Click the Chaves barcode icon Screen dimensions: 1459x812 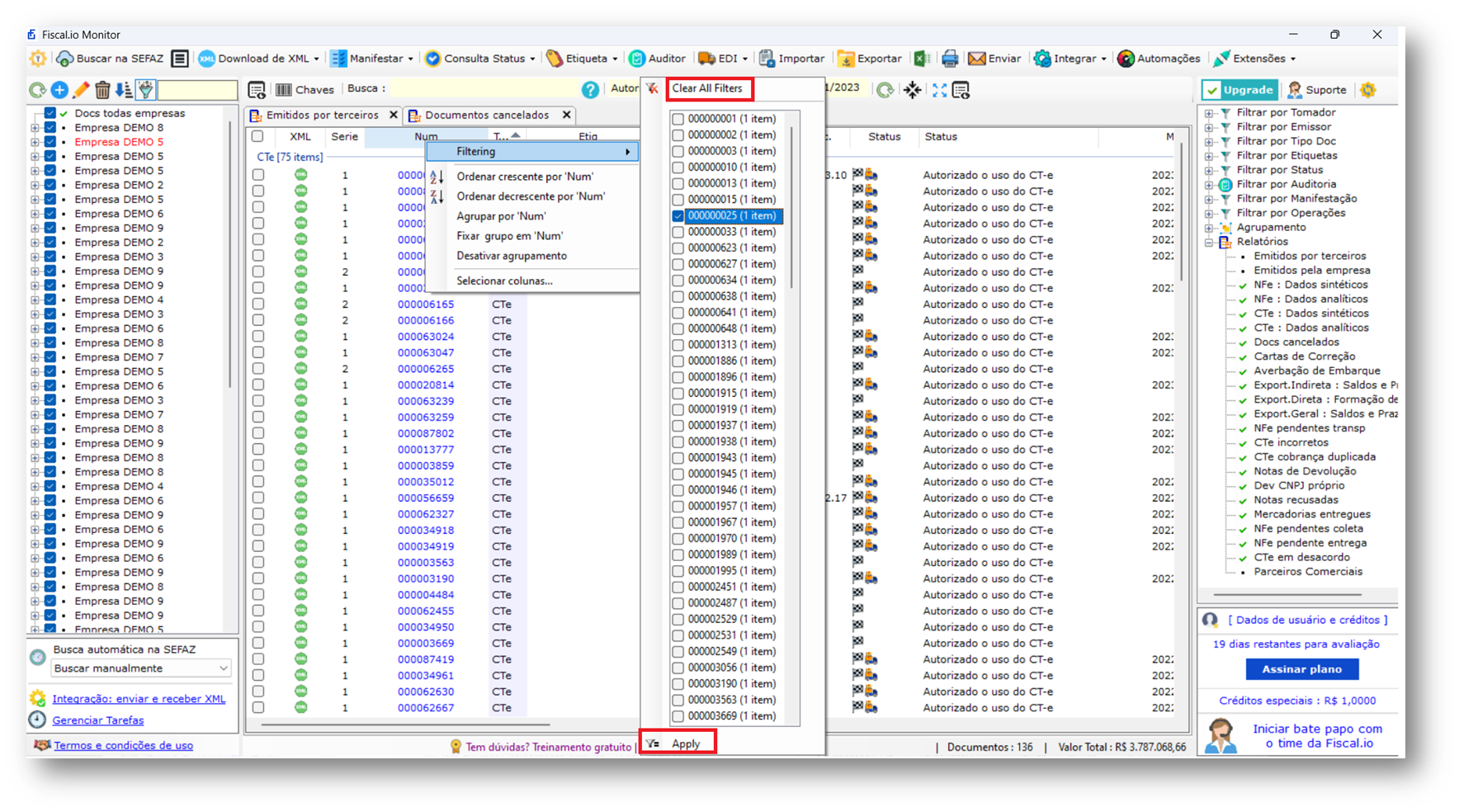click(284, 90)
